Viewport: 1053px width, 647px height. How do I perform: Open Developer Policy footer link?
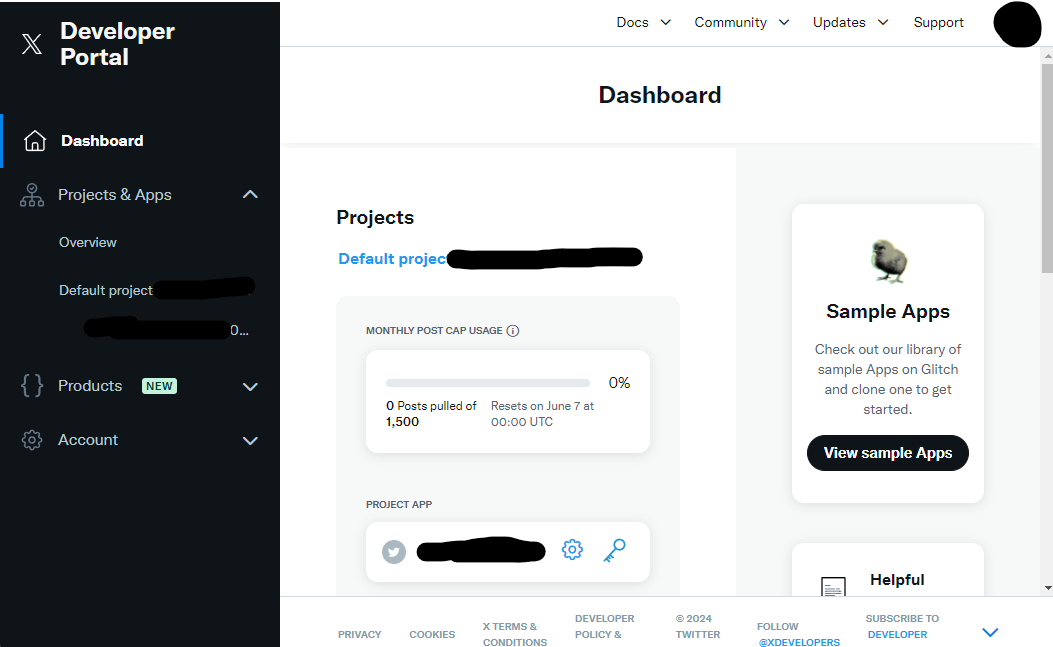click(604, 626)
